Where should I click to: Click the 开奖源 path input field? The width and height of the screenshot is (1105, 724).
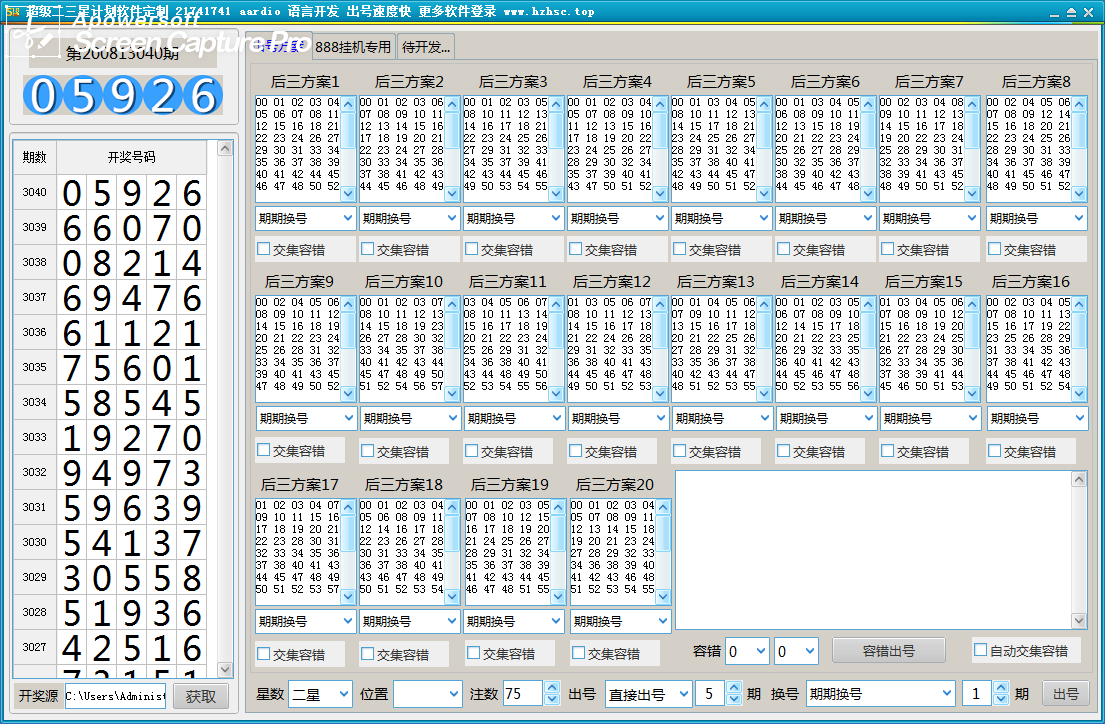116,696
